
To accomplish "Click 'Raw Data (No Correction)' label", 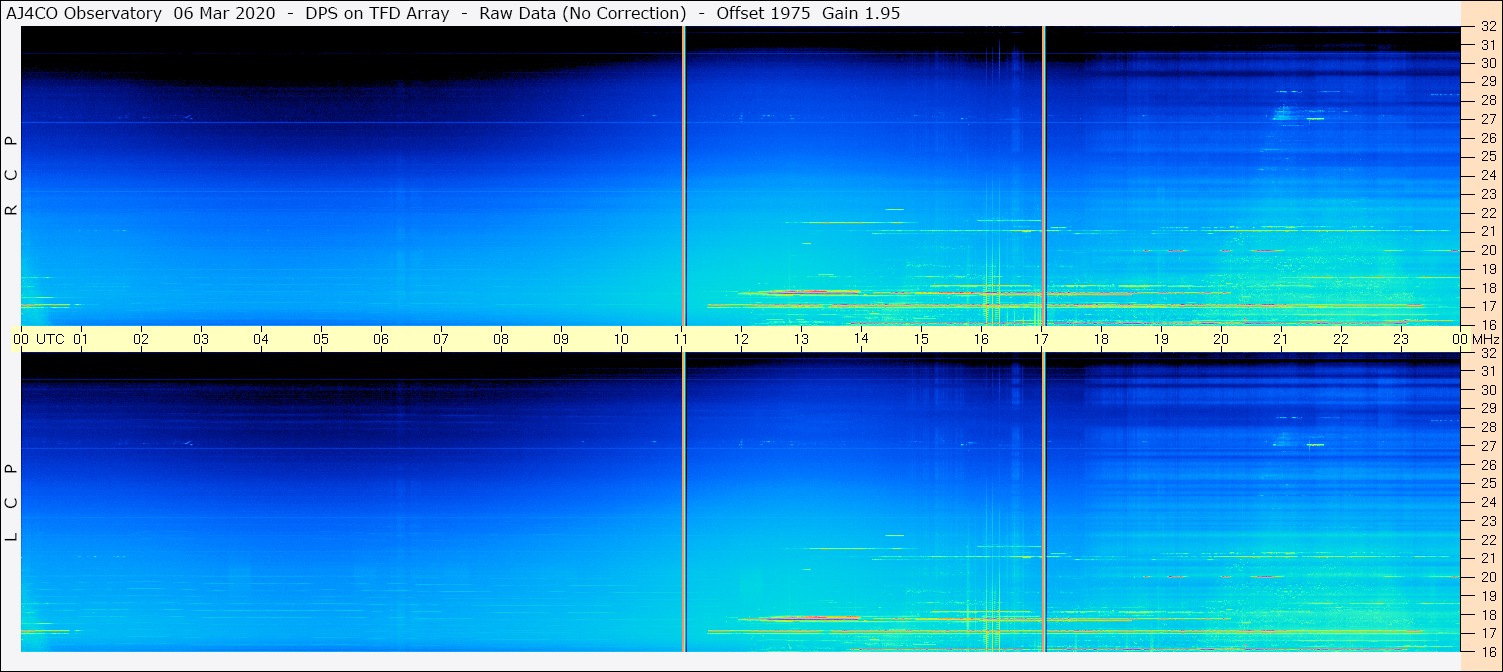I will 583,13.
